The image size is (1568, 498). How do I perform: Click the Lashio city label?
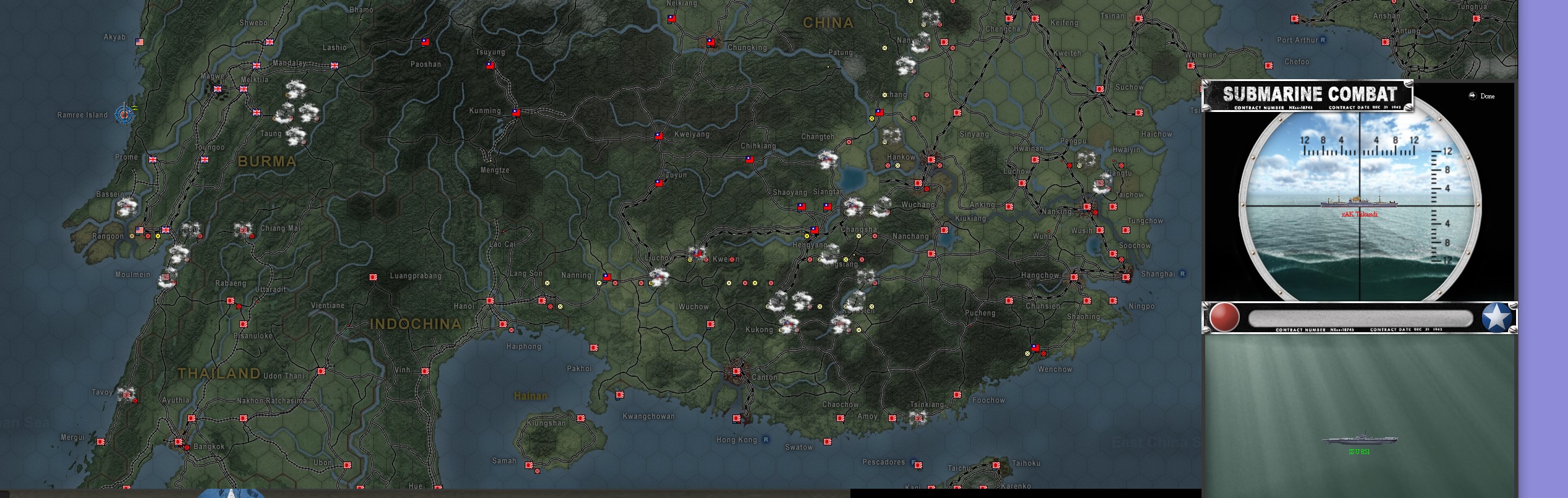(334, 48)
